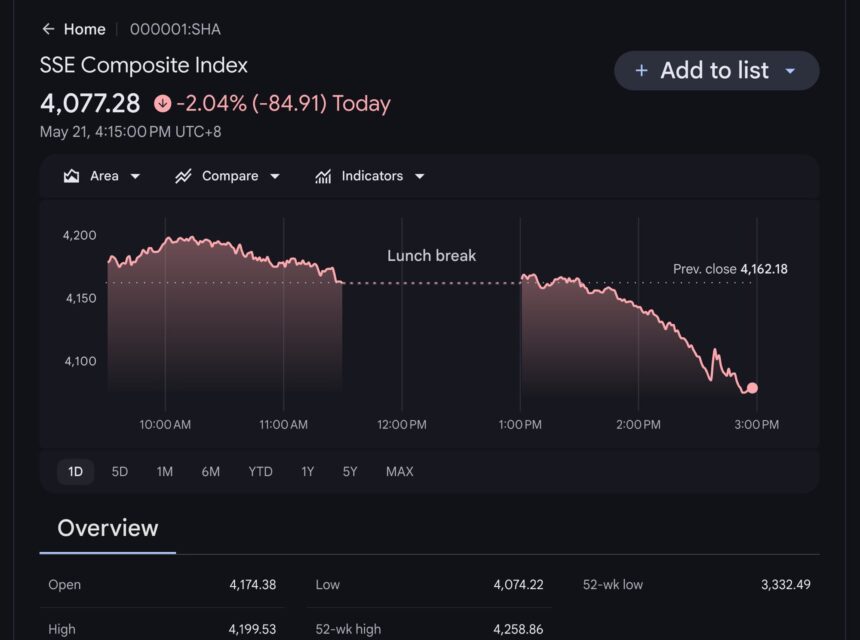Click the Open row label
This screenshot has height=640, width=860.
[65, 585]
